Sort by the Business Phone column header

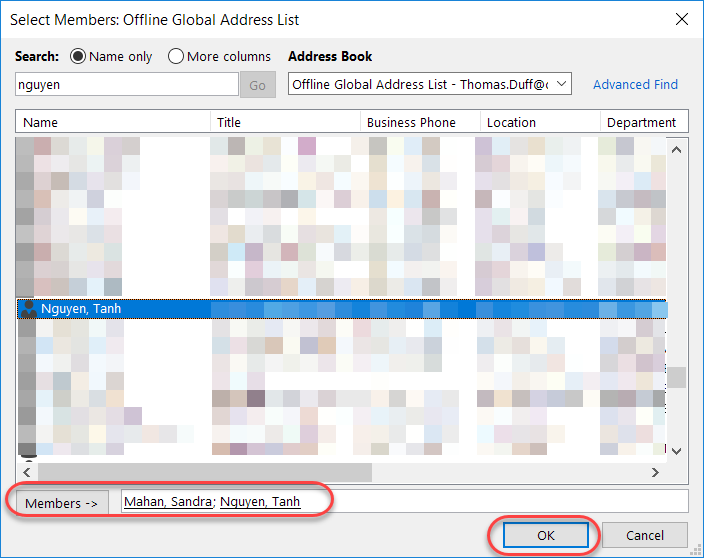pos(420,122)
